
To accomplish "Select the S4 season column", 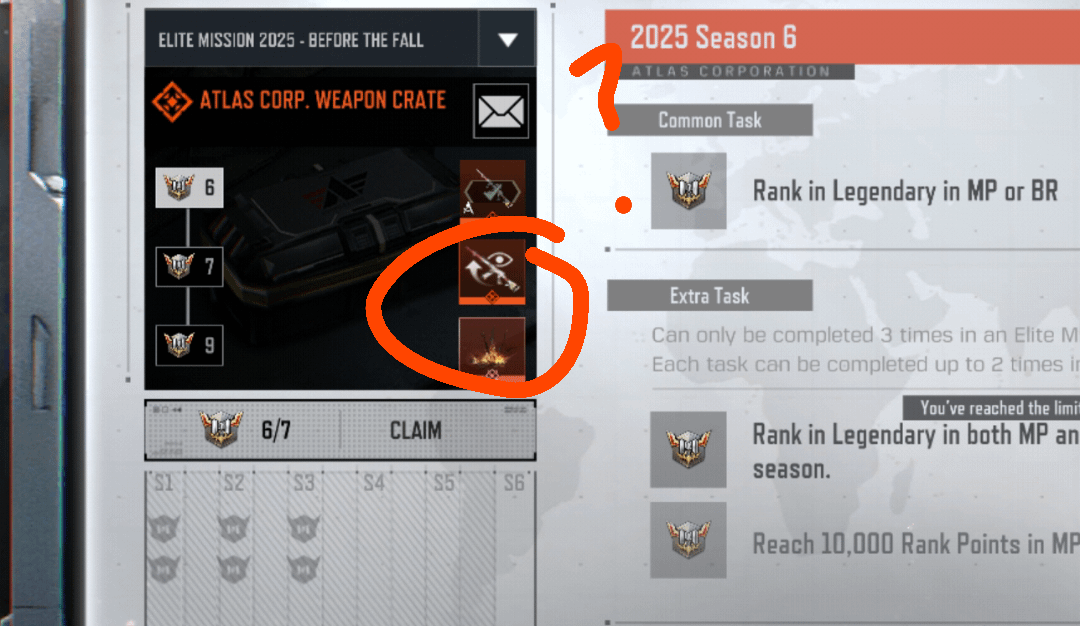I will [x=374, y=548].
